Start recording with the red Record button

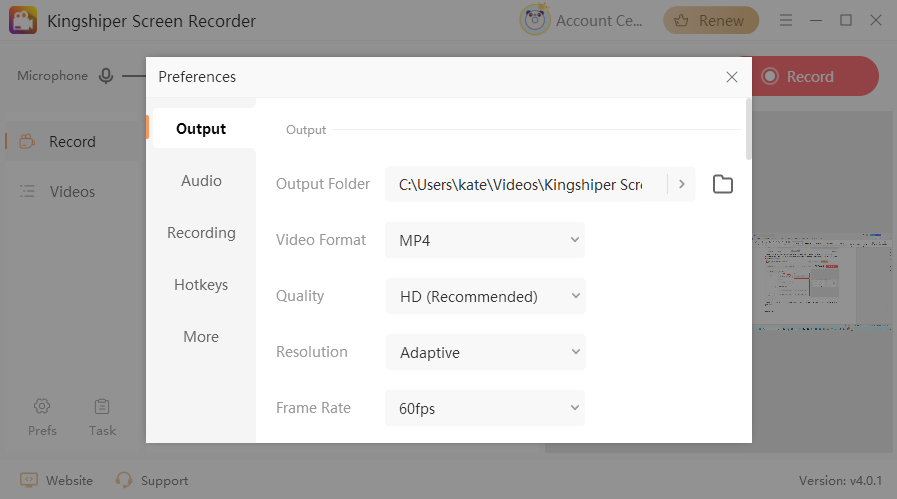[815, 76]
